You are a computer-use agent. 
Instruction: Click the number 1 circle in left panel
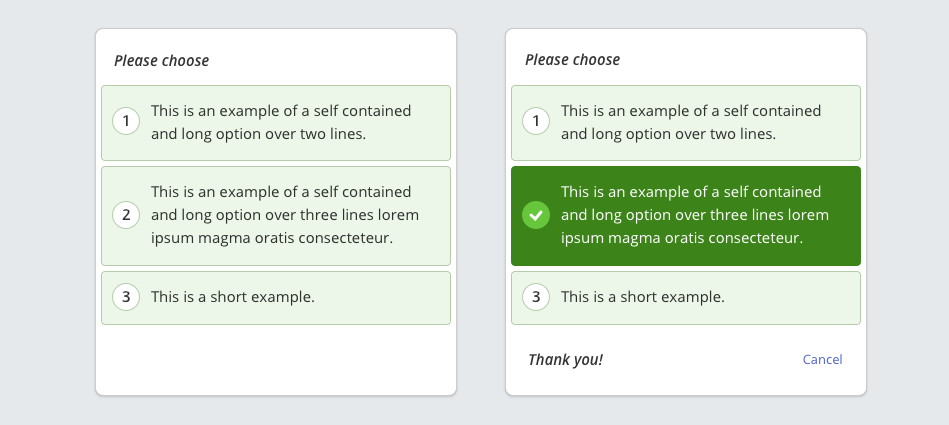pos(126,122)
